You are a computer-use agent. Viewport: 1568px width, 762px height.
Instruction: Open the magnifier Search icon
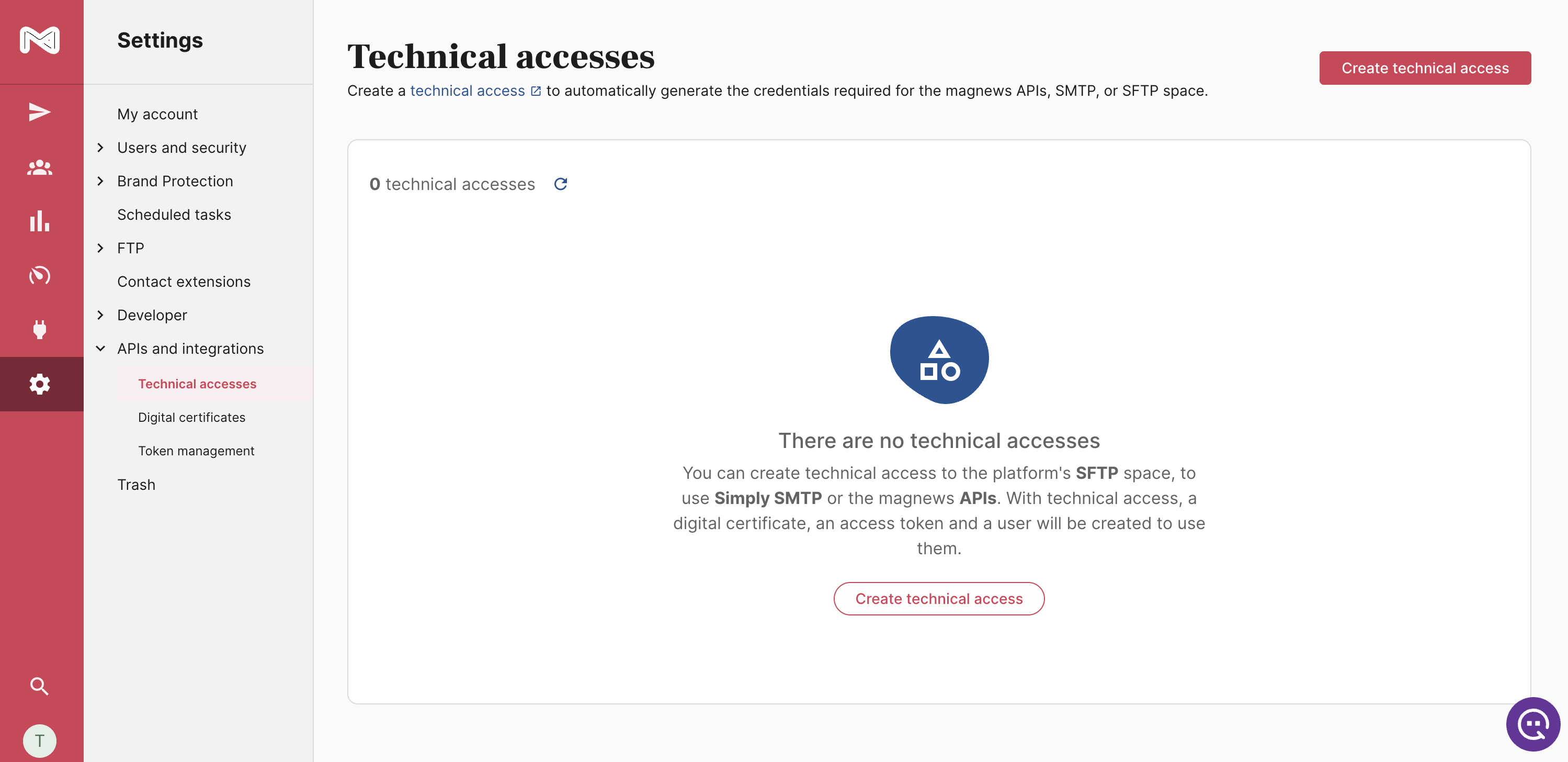point(40,686)
